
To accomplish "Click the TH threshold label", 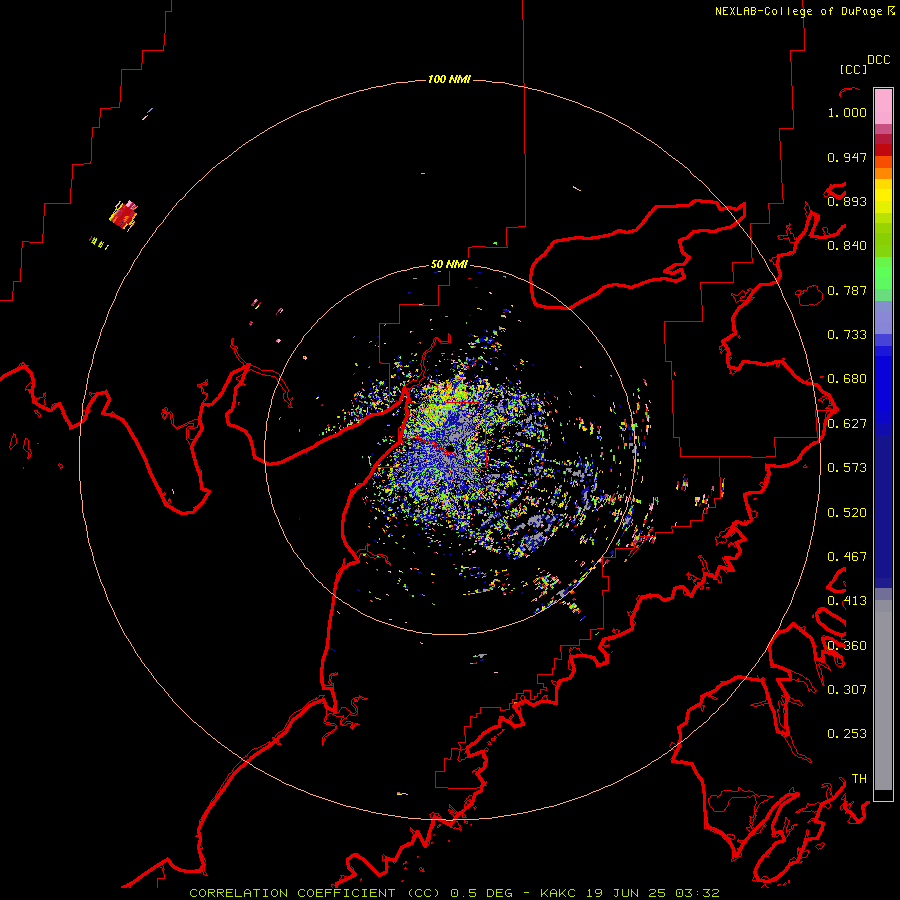I will click(x=859, y=779).
